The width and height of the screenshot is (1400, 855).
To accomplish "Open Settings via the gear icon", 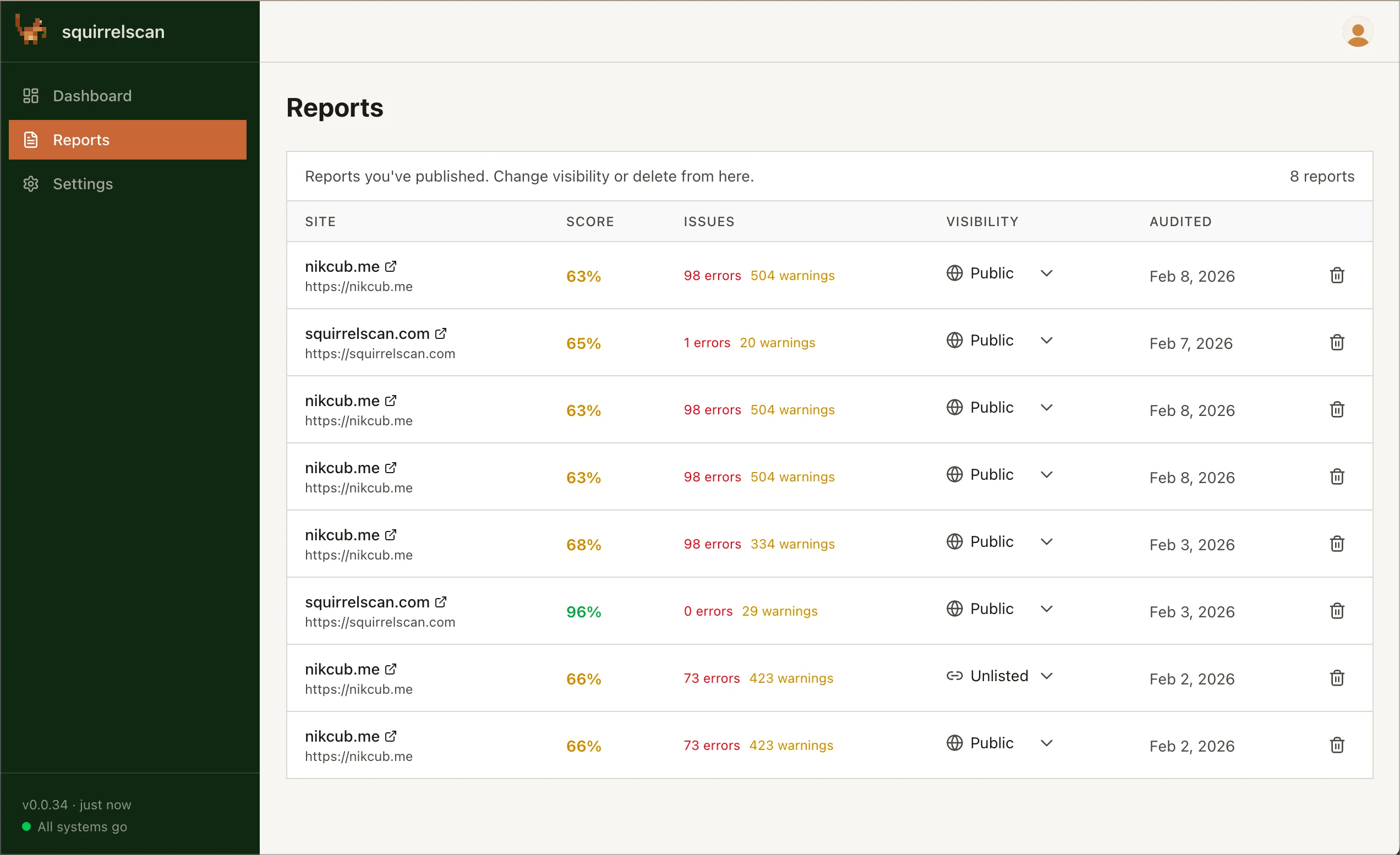I will coord(31,184).
